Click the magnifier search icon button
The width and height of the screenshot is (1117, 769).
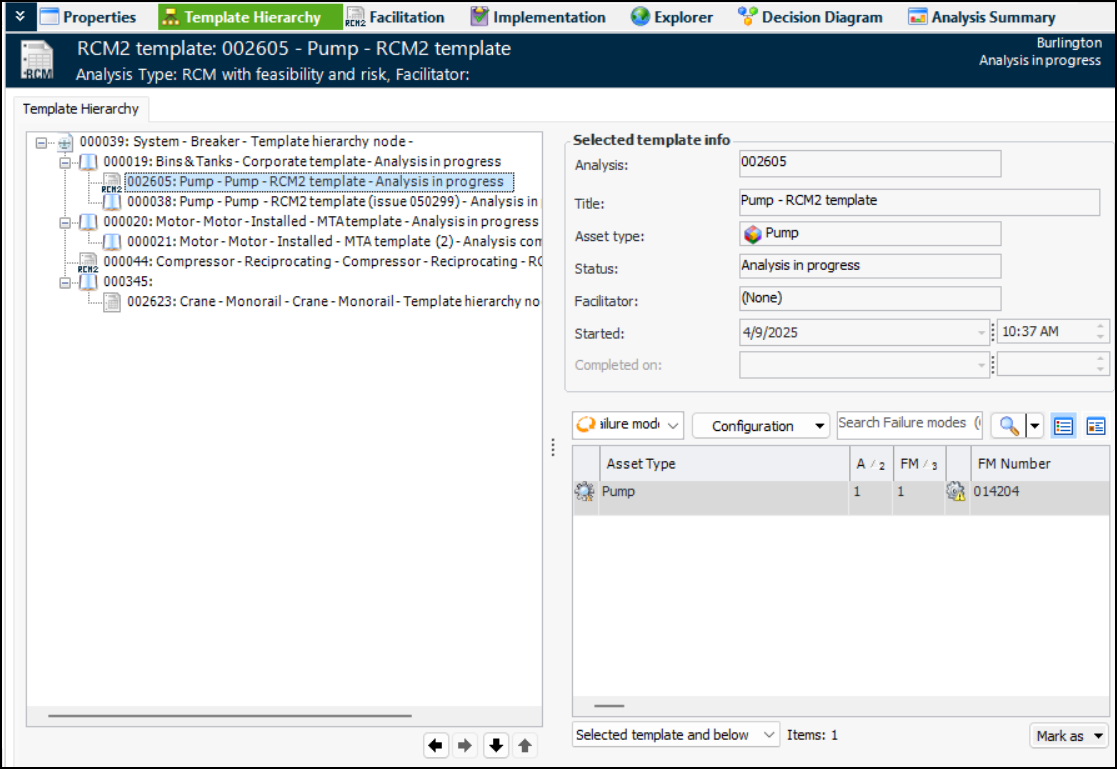(x=1009, y=426)
